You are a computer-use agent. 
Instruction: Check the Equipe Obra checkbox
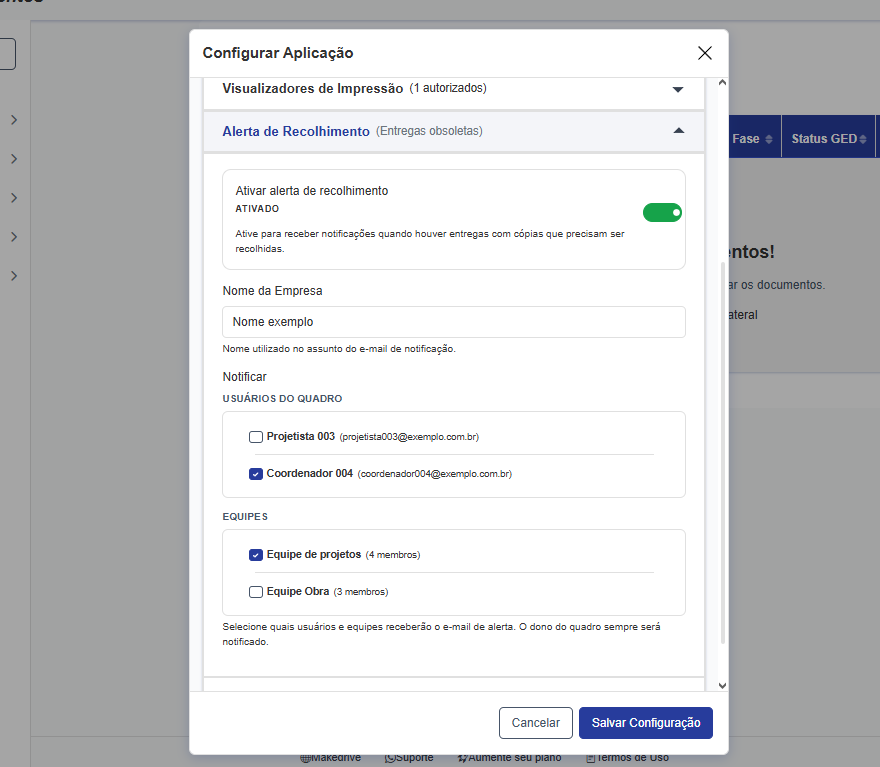tap(256, 592)
